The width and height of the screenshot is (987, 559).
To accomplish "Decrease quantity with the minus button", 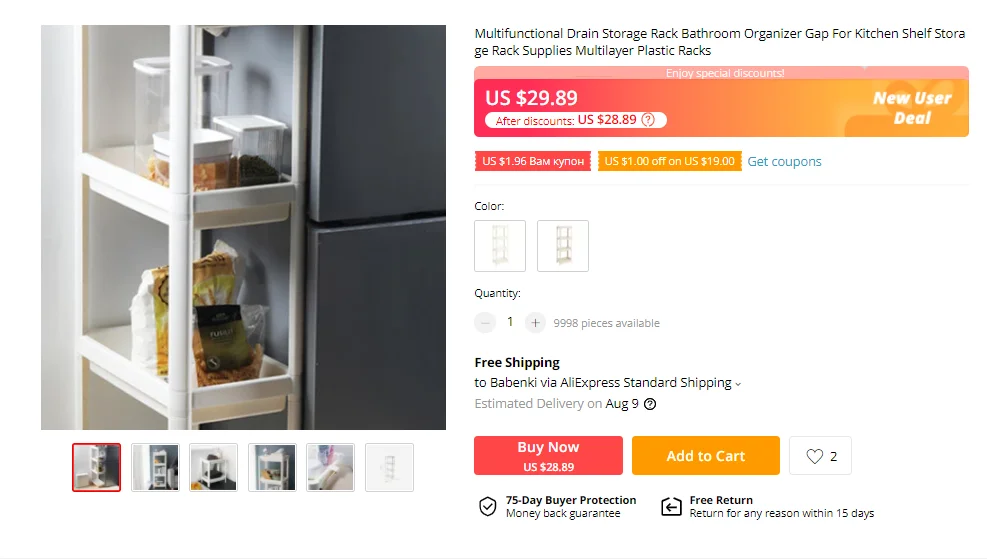I will point(485,323).
